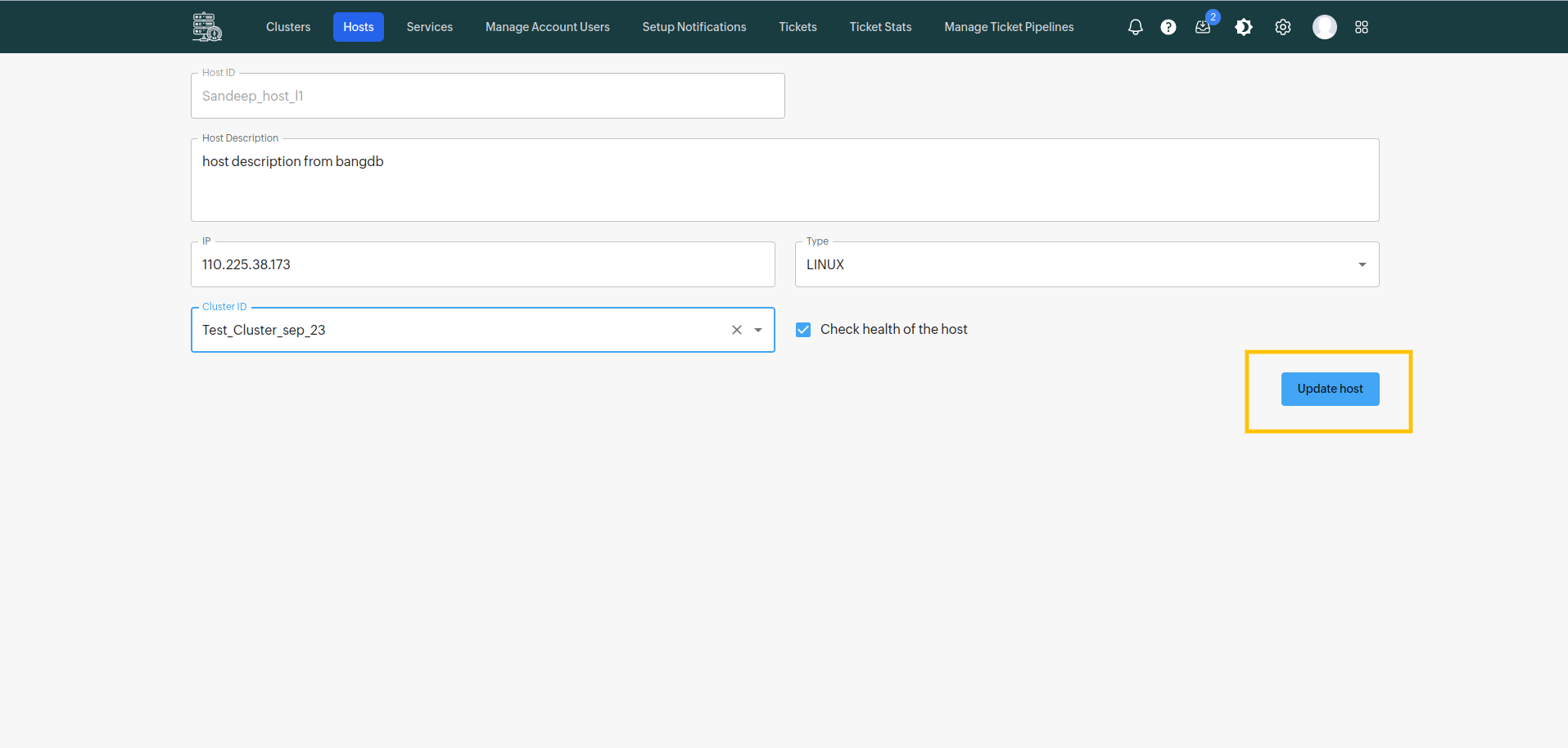
Task: Go to the Clusters tab
Action: tap(288, 27)
